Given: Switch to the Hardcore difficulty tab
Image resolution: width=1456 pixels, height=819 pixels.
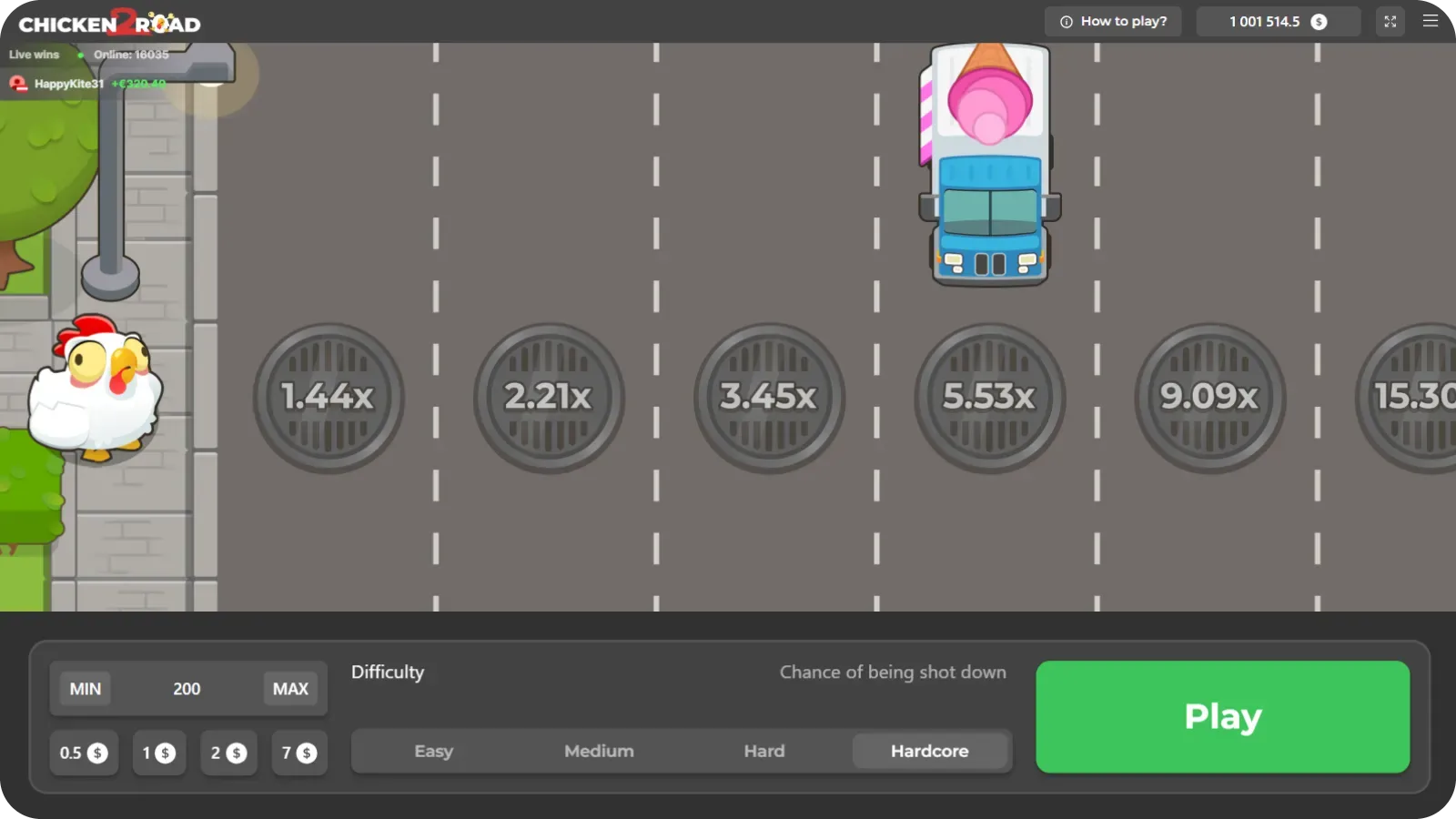Looking at the screenshot, I should (x=930, y=751).
